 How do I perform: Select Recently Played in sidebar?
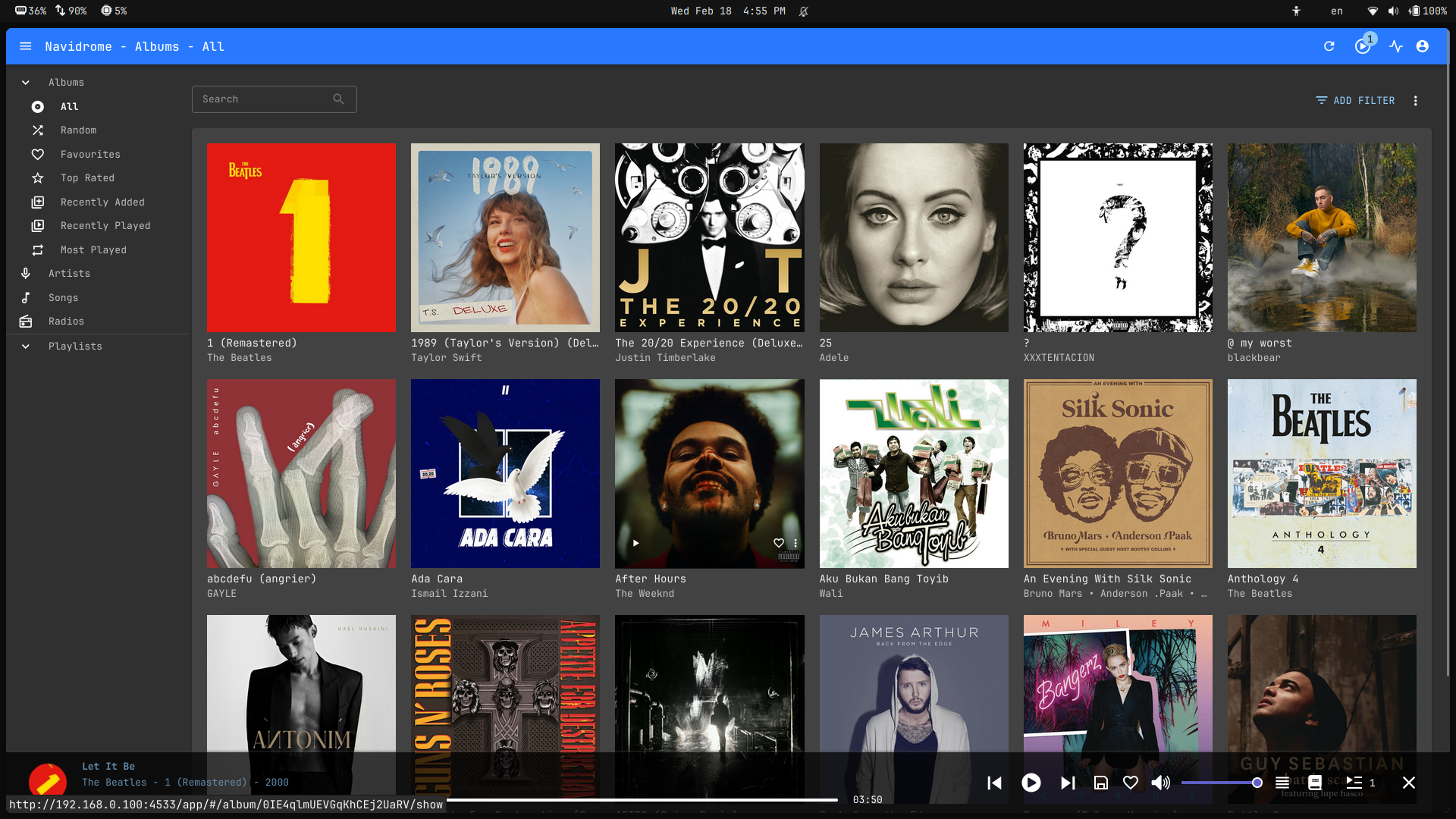click(x=105, y=226)
